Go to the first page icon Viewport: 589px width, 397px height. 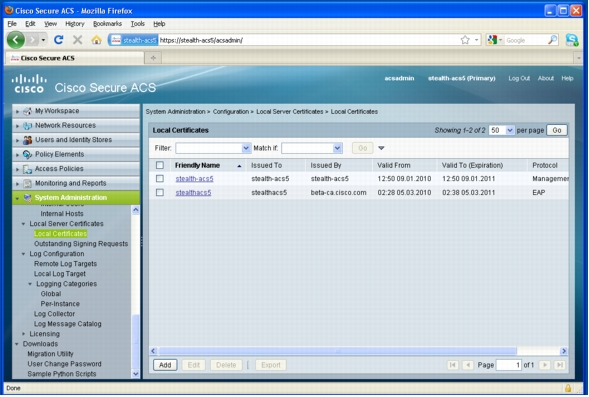[453, 365]
